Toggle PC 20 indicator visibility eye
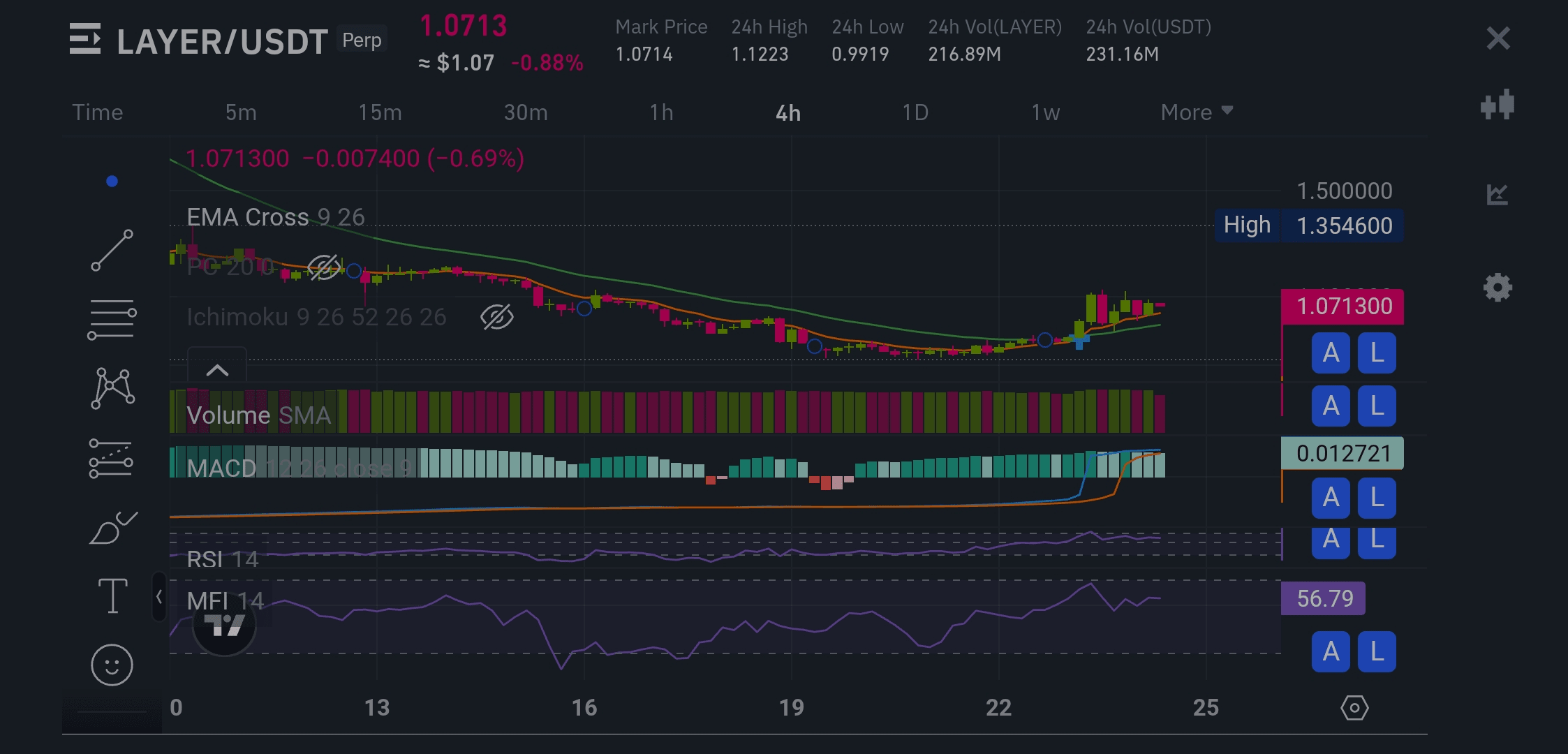The height and width of the screenshot is (754, 1568). click(323, 267)
